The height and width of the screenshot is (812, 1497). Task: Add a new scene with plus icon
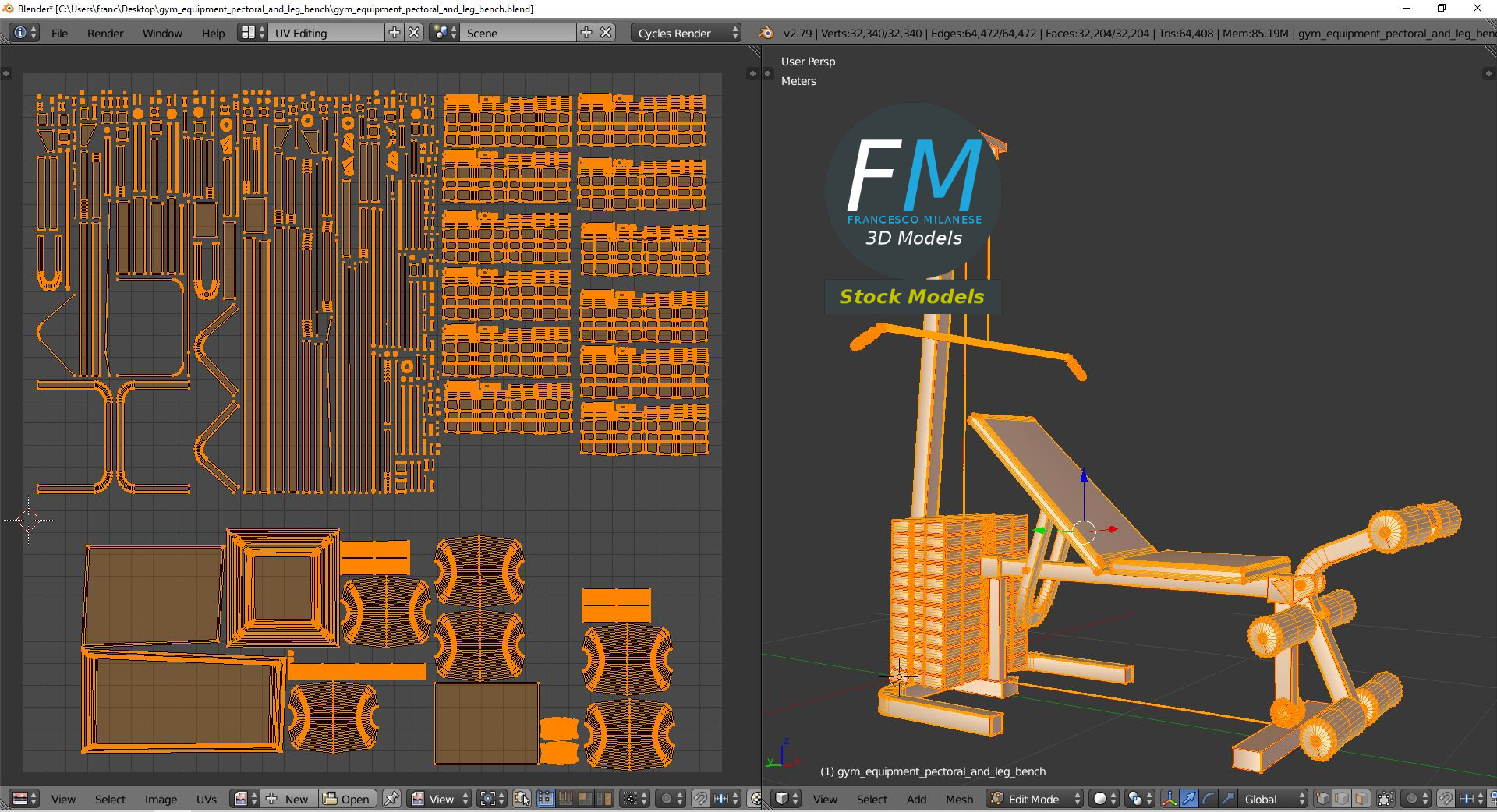coord(586,33)
